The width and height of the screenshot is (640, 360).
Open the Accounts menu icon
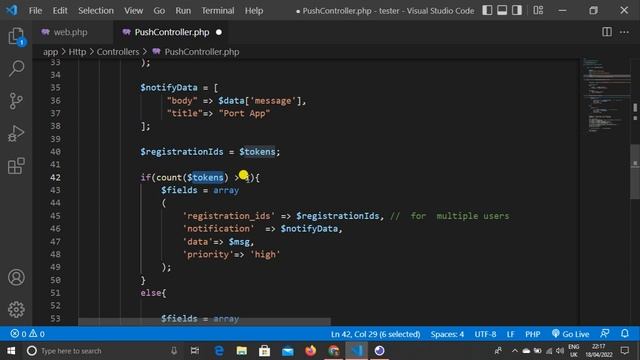pyautogui.click(x=16, y=278)
